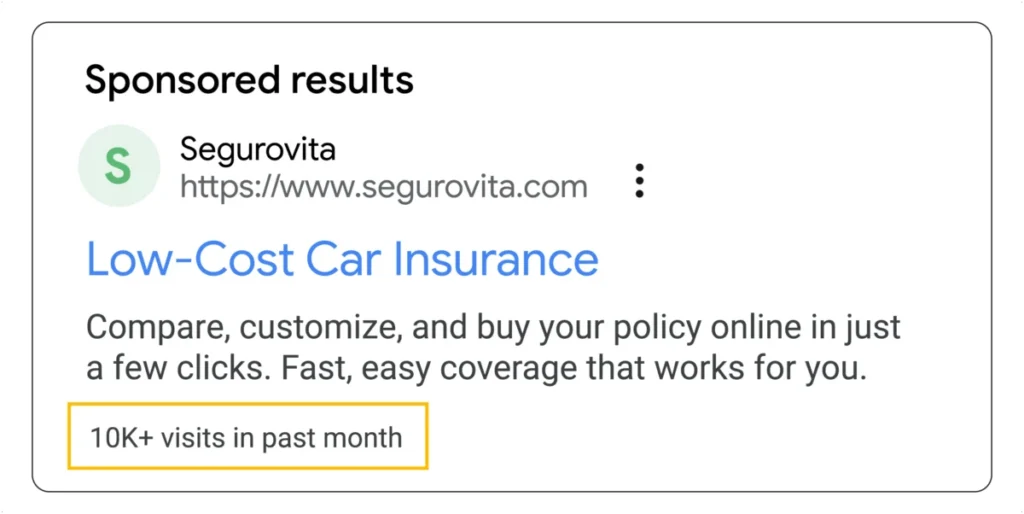The width and height of the screenshot is (1024, 514).
Task: Click "segurovita.com" in the display URL
Action: [474, 187]
